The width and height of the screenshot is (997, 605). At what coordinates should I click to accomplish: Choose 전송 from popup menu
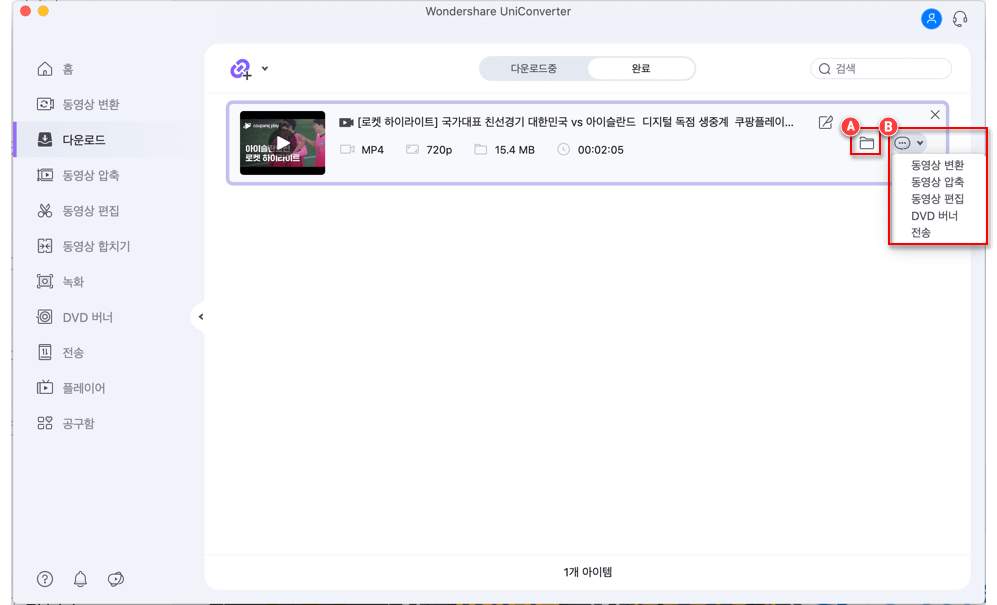point(921,233)
